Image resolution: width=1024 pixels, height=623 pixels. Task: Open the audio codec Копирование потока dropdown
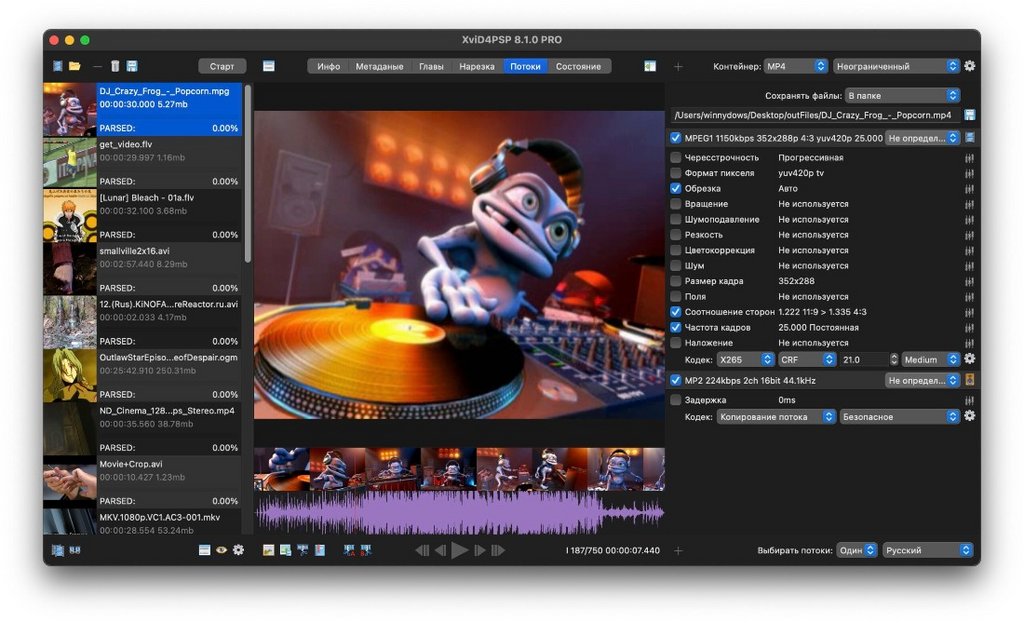[x=776, y=416]
